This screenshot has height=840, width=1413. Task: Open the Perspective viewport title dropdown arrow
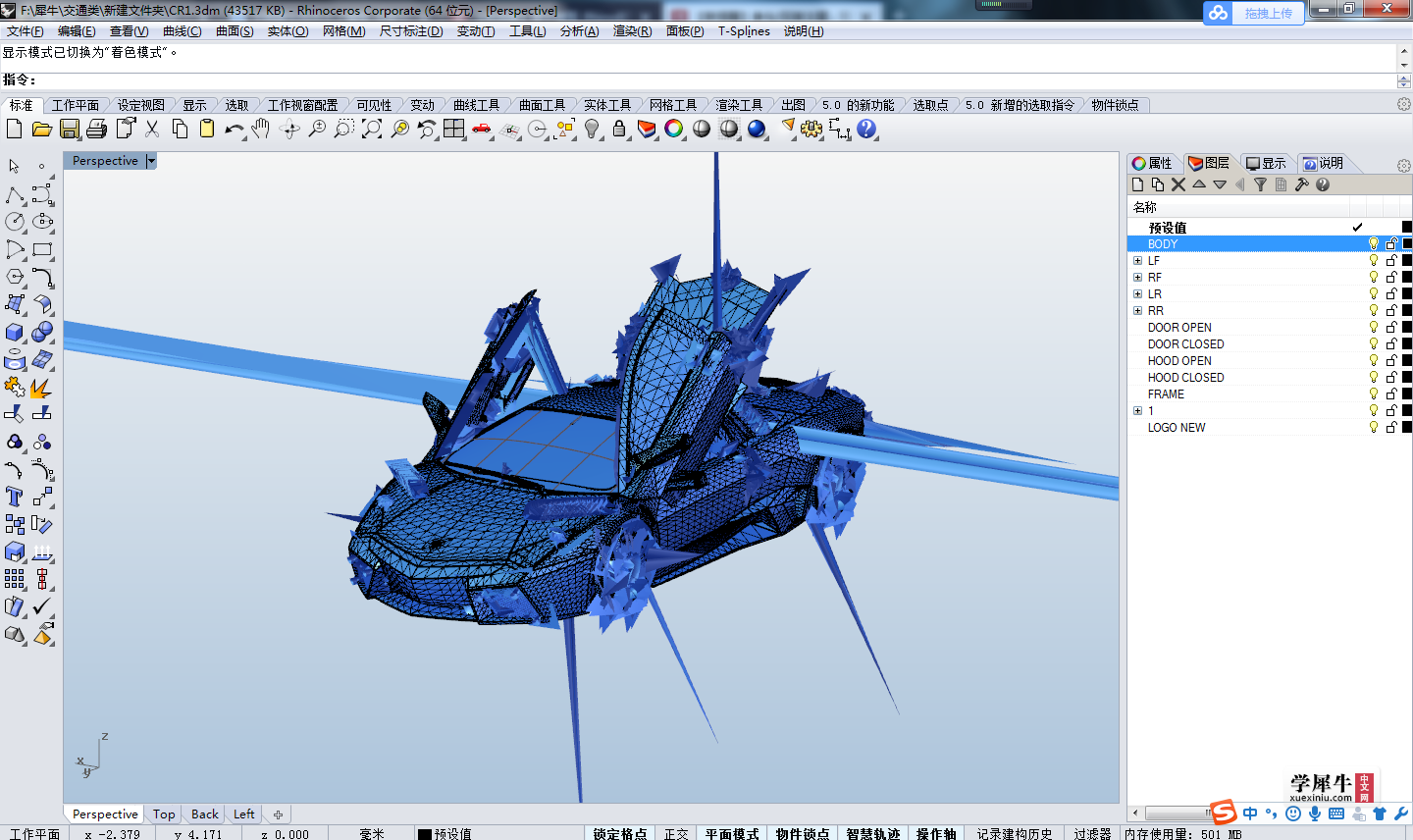[x=151, y=161]
